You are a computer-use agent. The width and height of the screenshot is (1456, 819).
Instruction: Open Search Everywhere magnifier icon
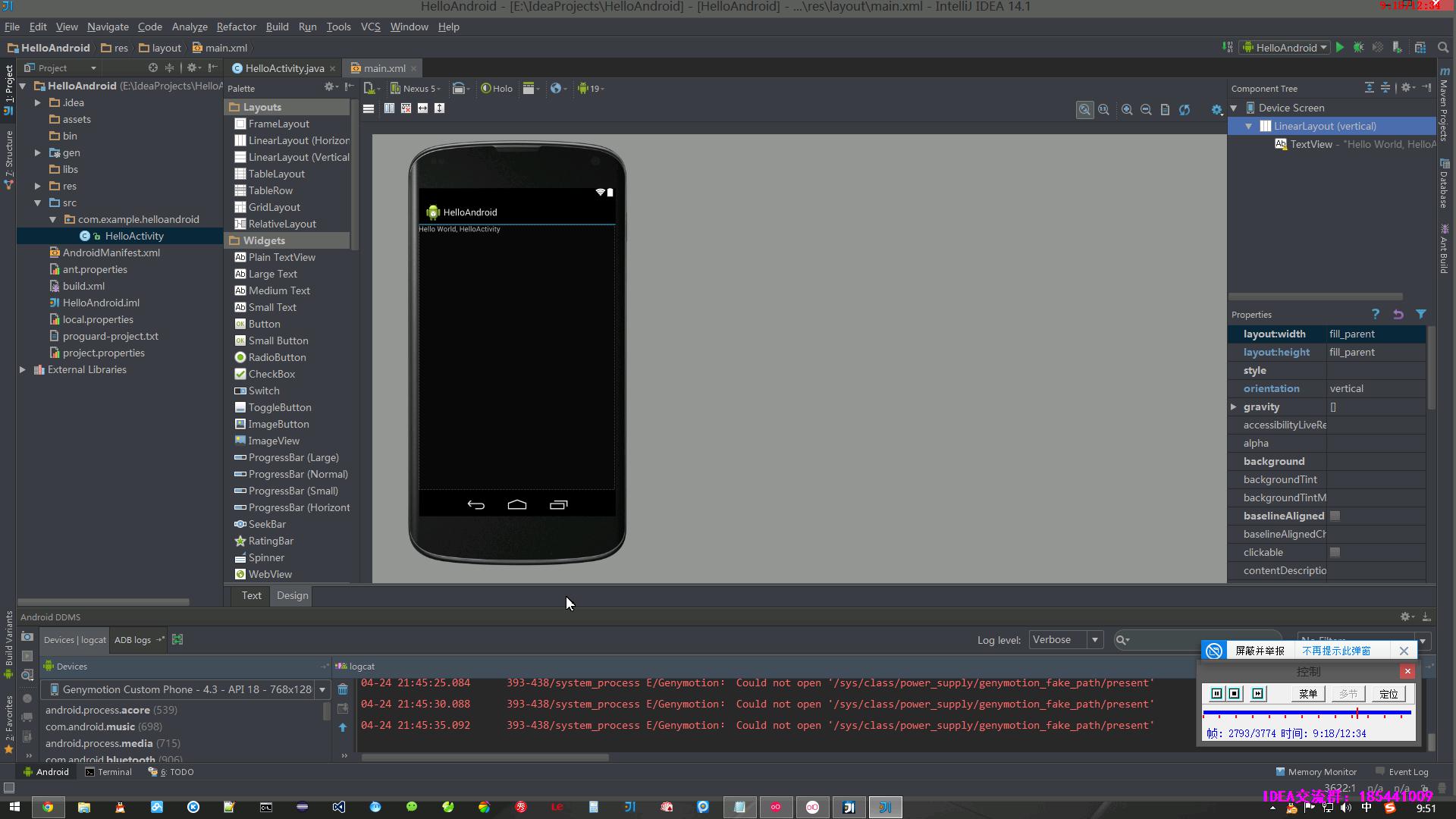click(1443, 47)
